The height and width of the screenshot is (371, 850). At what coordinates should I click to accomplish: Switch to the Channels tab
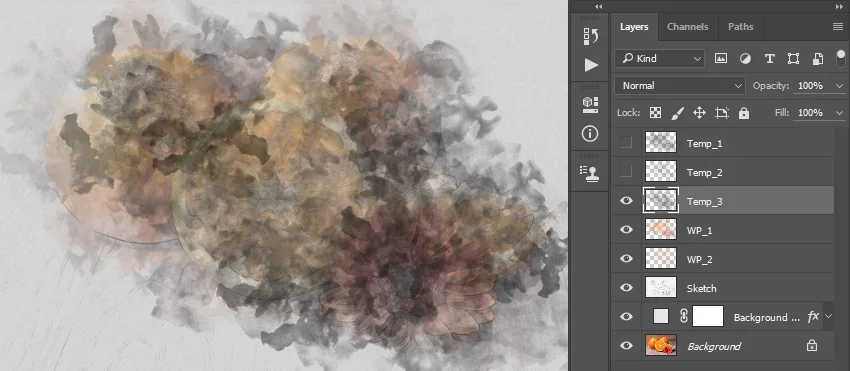[x=687, y=27]
